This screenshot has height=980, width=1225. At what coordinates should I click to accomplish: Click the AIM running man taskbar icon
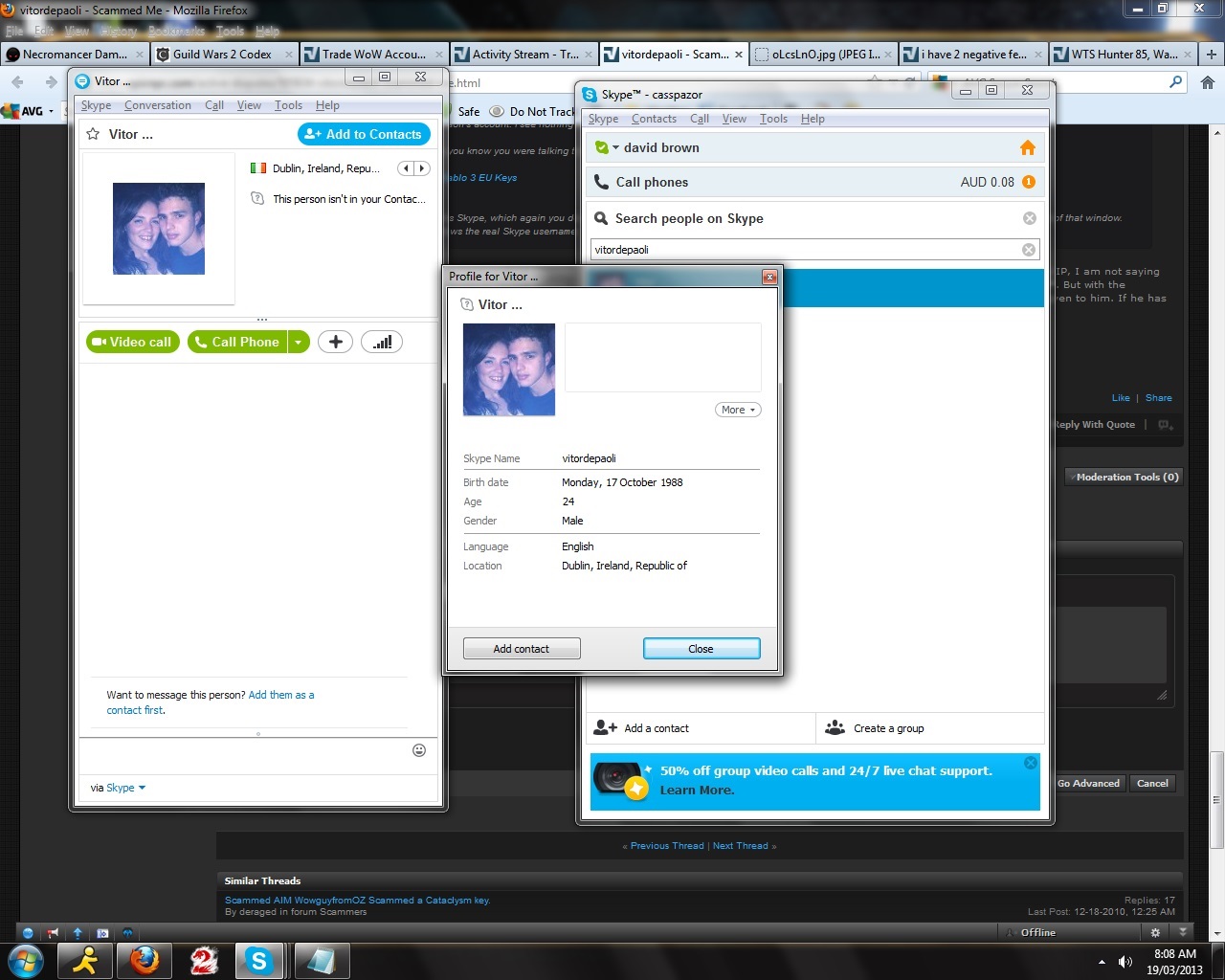pyautogui.click(x=85, y=961)
